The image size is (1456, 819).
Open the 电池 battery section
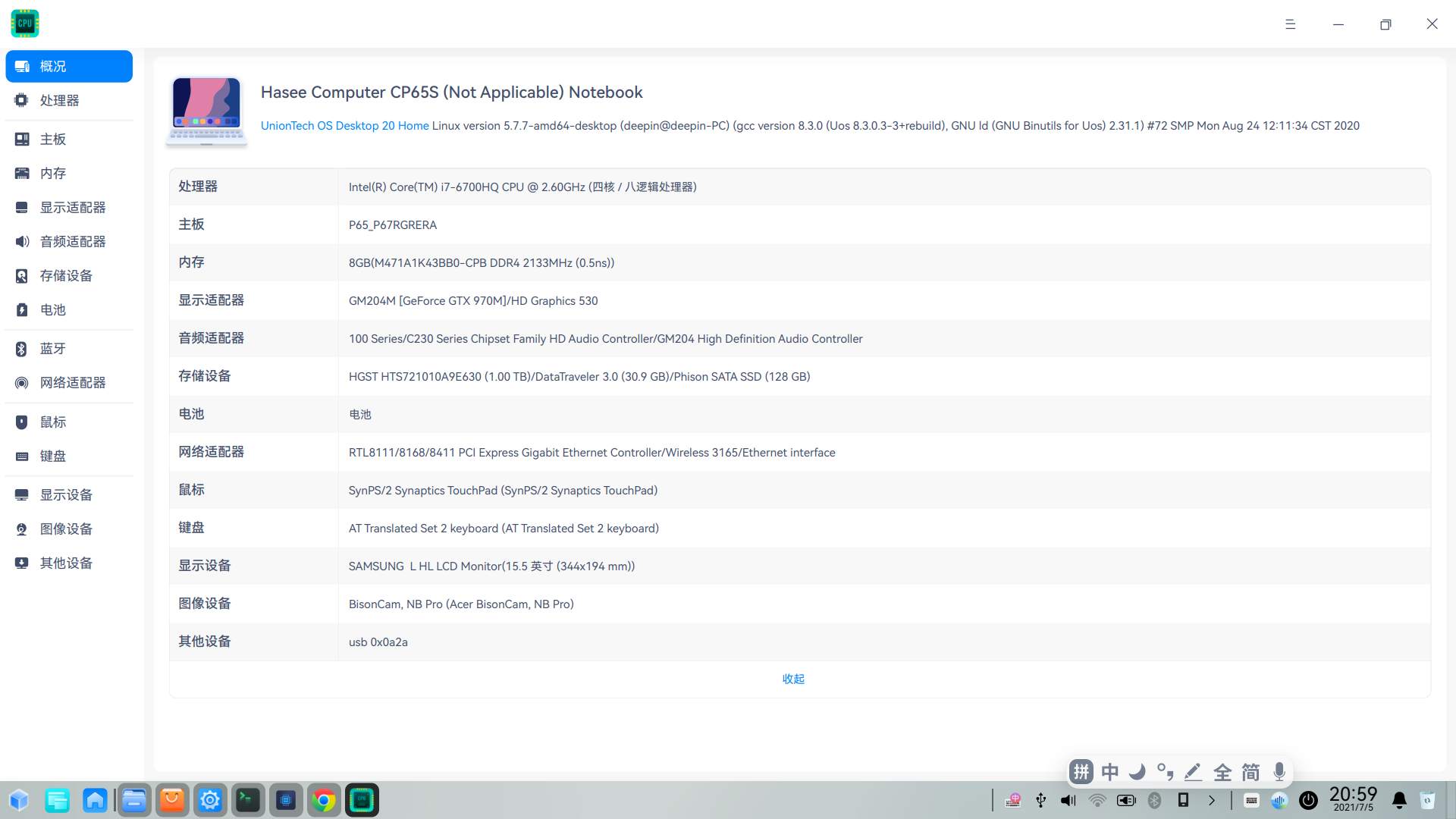(53, 309)
